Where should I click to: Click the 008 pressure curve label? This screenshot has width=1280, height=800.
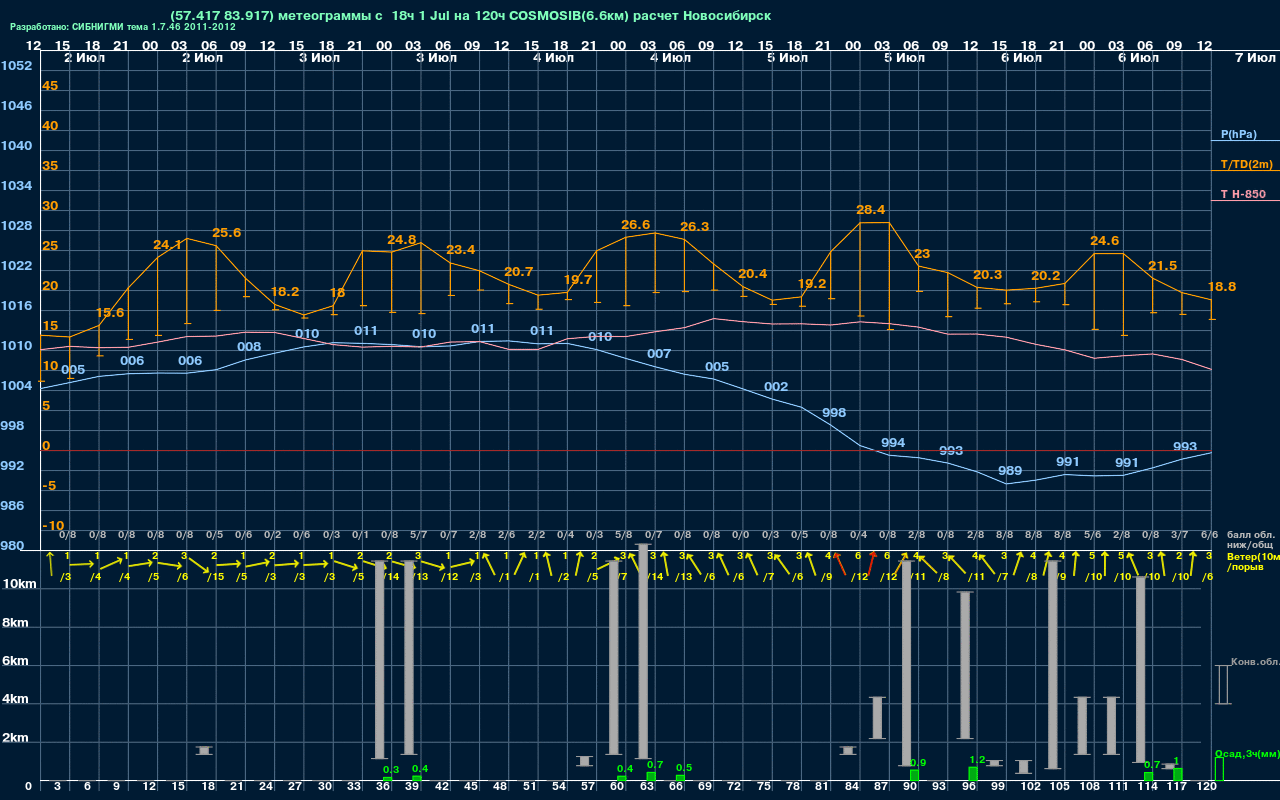pos(249,347)
